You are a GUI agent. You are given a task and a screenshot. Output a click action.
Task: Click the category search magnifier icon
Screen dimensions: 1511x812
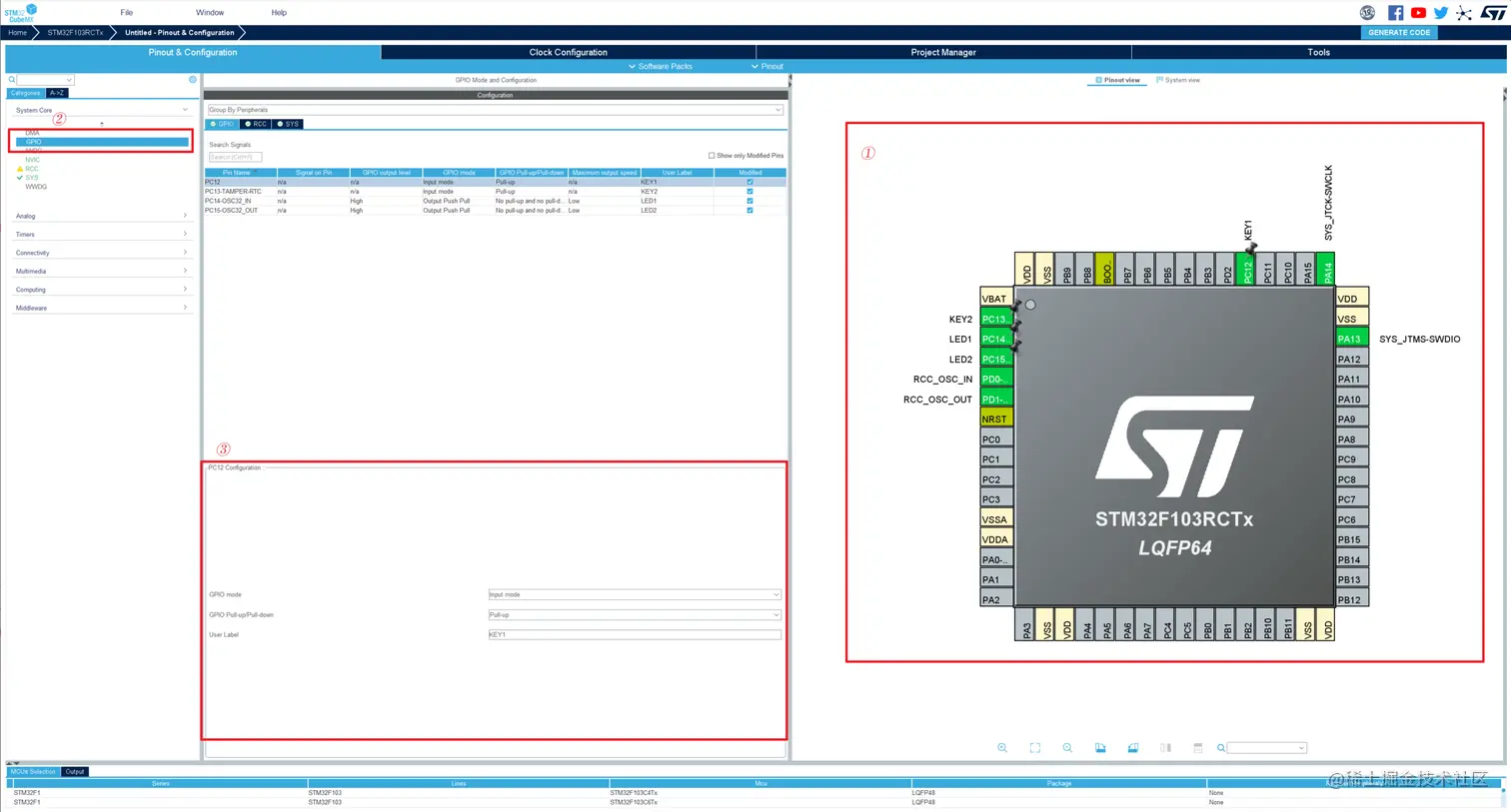pos(12,80)
